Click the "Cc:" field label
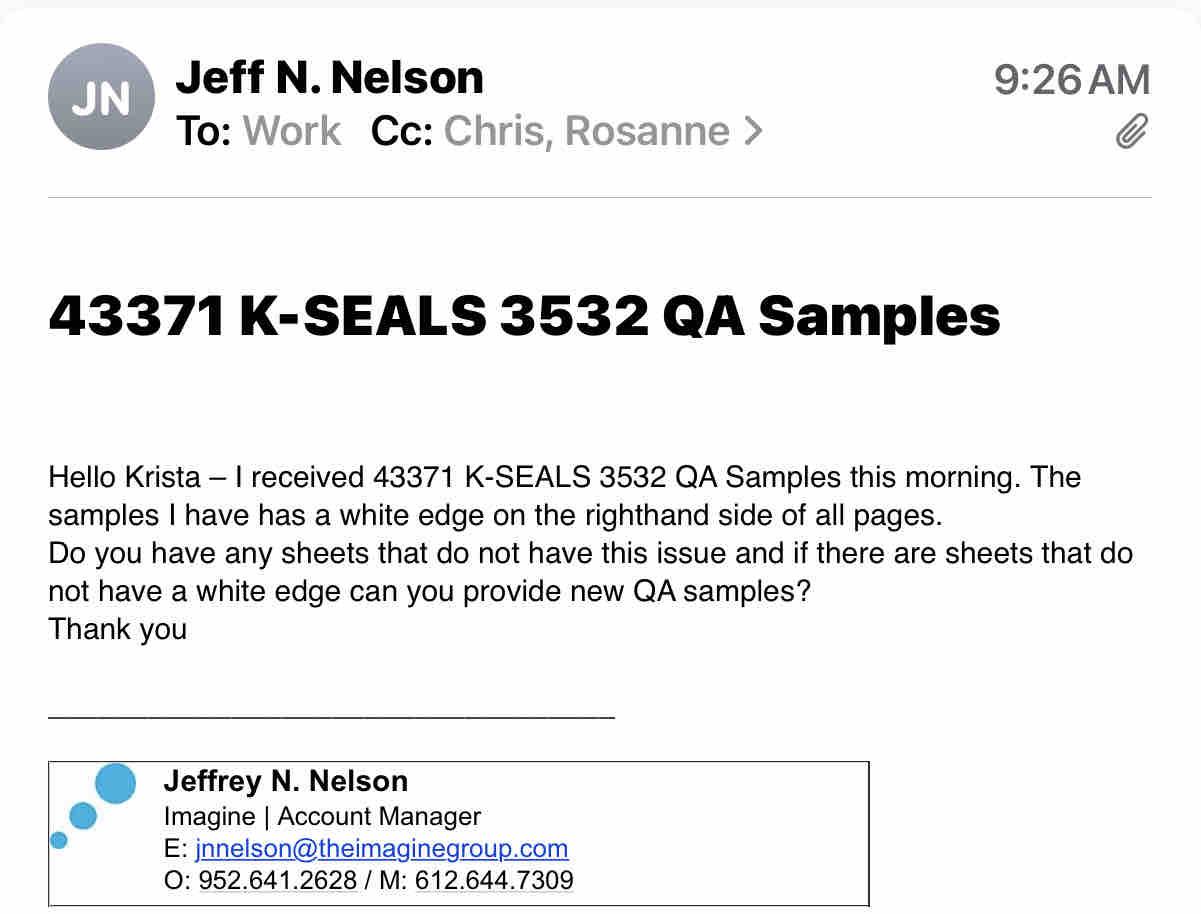The height and width of the screenshot is (914, 1201). pos(401,131)
